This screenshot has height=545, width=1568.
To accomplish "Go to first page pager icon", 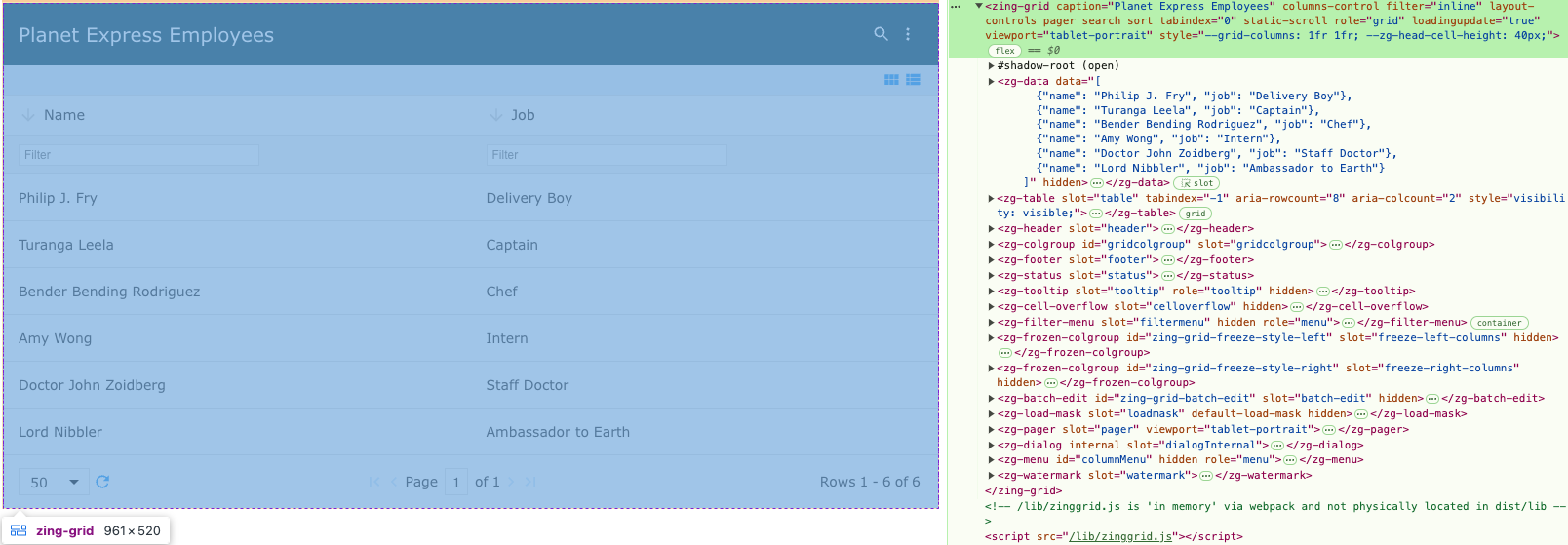I will click(x=374, y=482).
